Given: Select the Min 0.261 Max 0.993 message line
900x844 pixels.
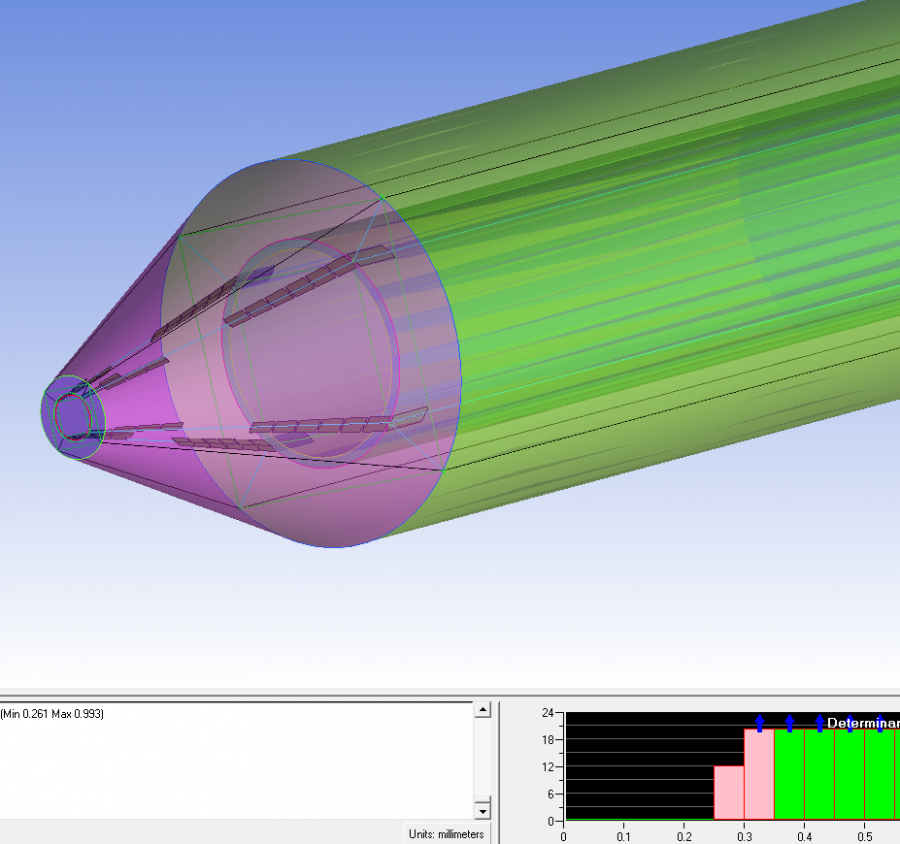Looking at the screenshot, I should (52, 714).
